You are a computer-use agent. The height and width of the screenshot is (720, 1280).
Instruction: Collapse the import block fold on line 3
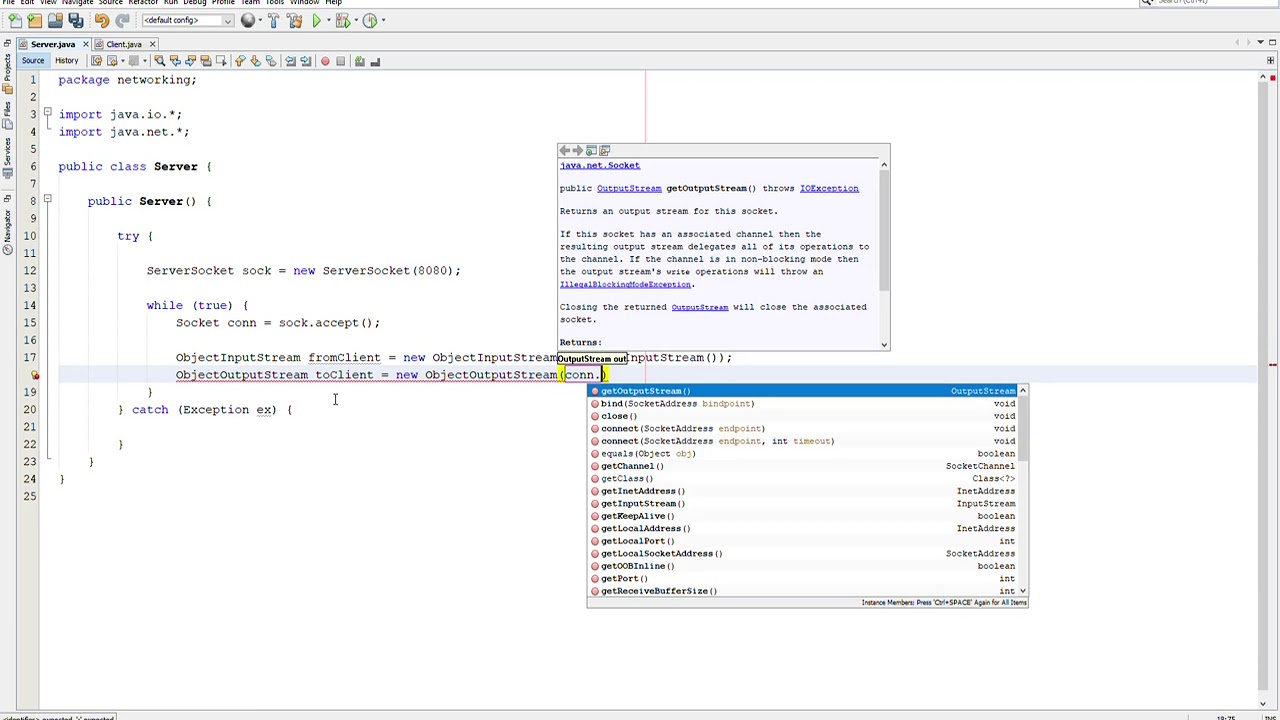(47, 114)
